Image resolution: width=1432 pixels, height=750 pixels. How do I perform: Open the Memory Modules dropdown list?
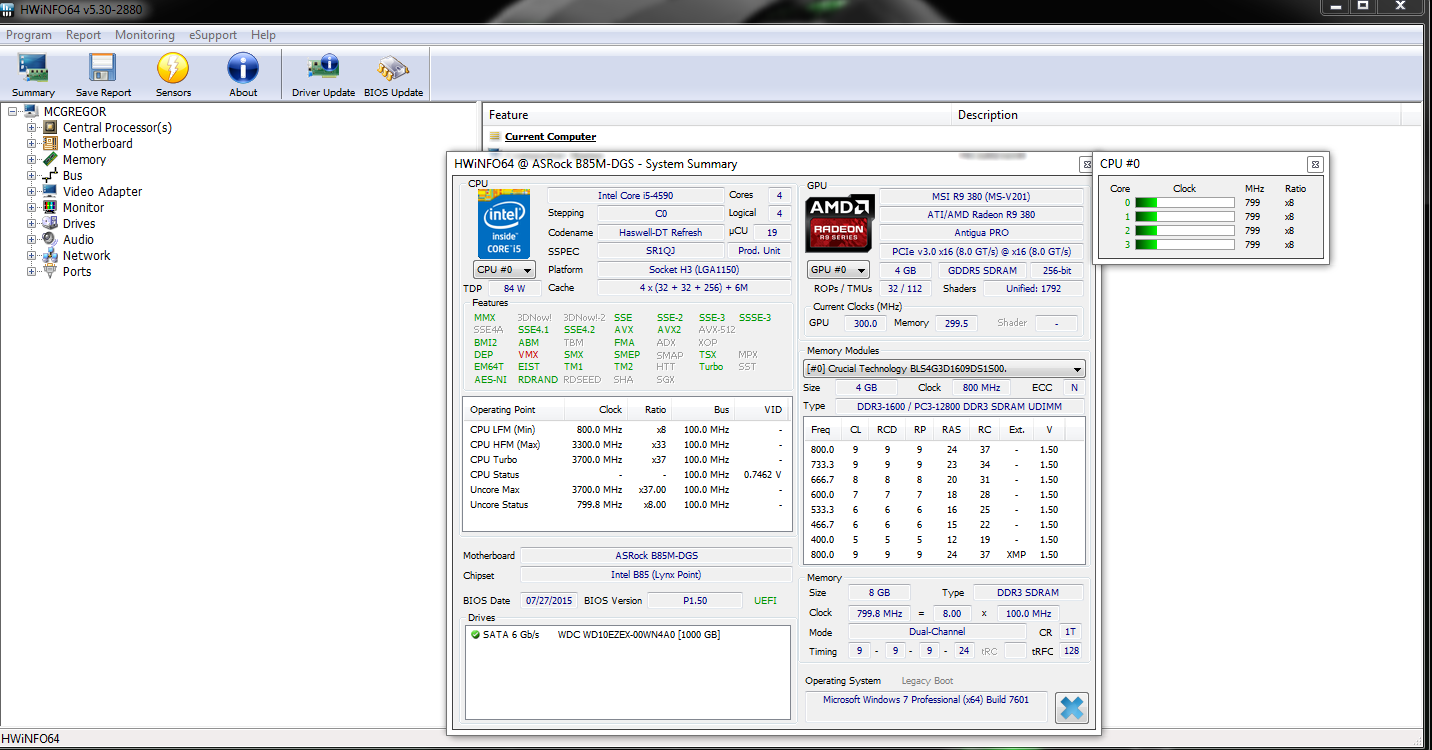click(x=945, y=369)
